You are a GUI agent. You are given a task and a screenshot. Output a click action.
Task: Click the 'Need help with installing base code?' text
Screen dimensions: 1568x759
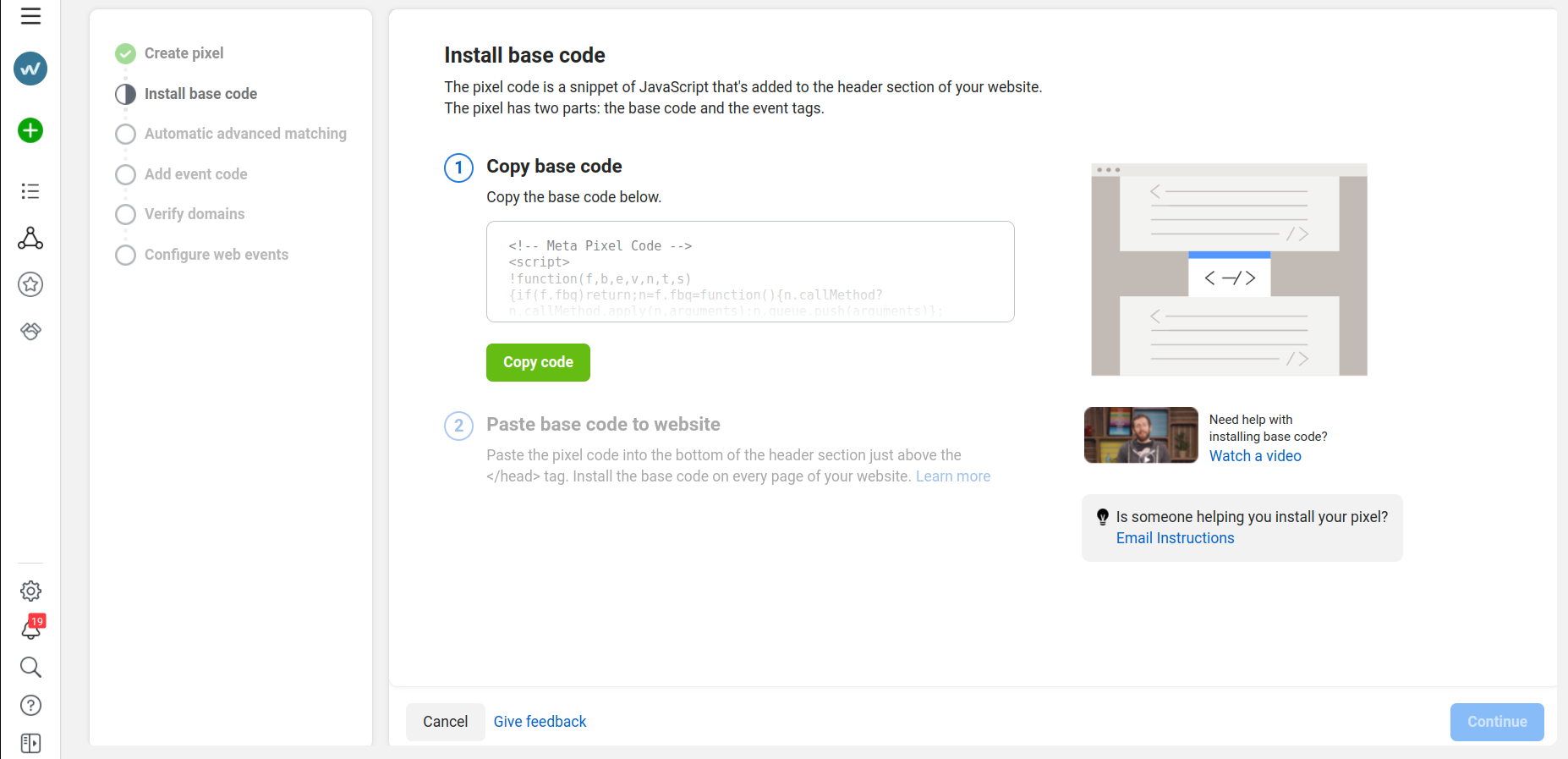(1268, 428)
